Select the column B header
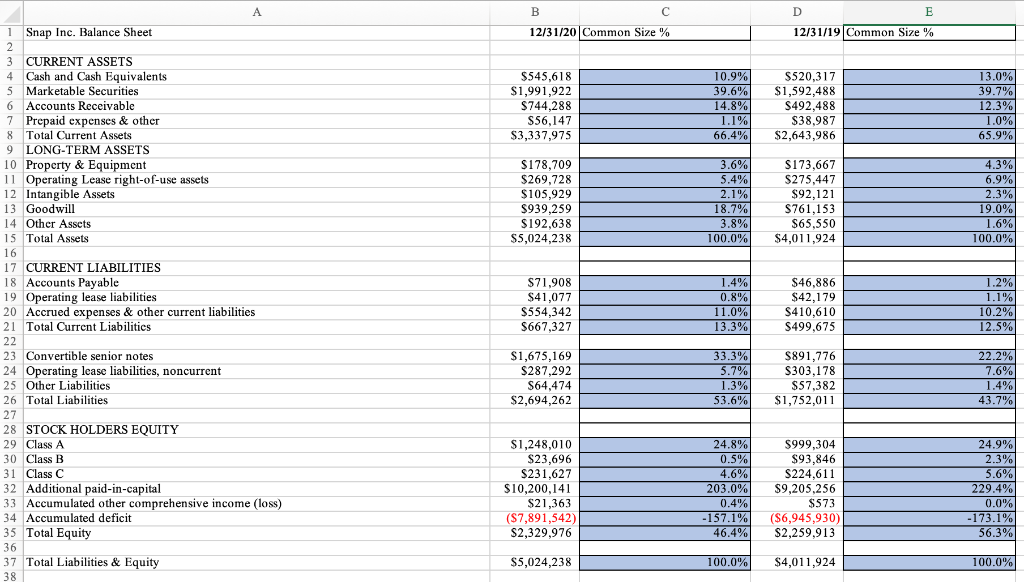Screen dimensions: 1024x582 point(535,12)
